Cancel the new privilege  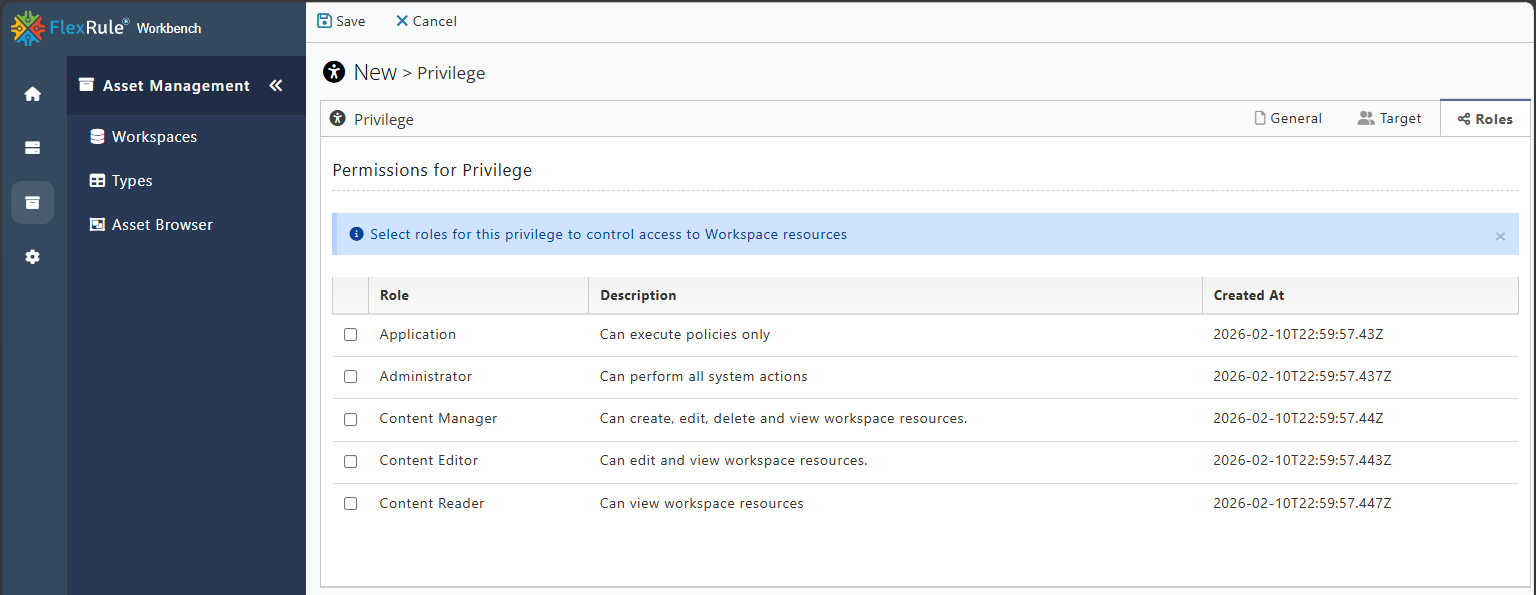[x=426, y=21]
